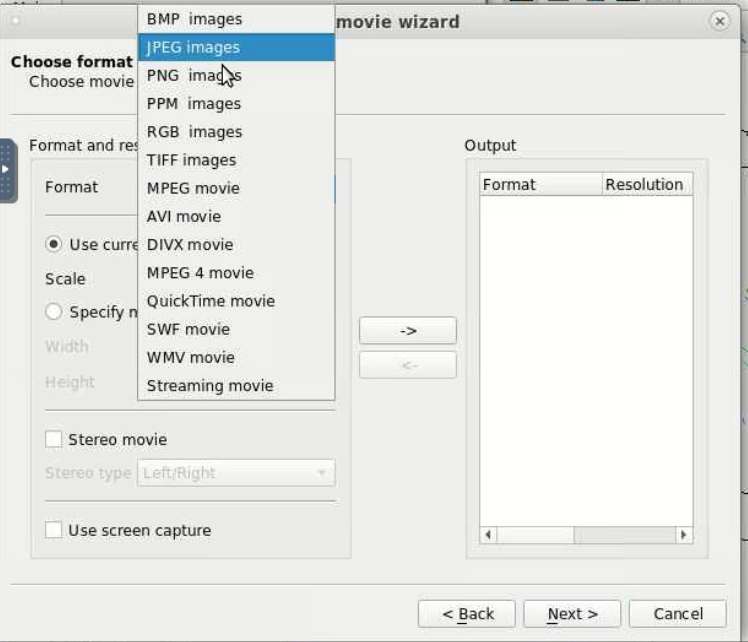The height and width of the screenshot is (642, 748).
Task: Go to Next wizard page
Action: click(572, 614)
